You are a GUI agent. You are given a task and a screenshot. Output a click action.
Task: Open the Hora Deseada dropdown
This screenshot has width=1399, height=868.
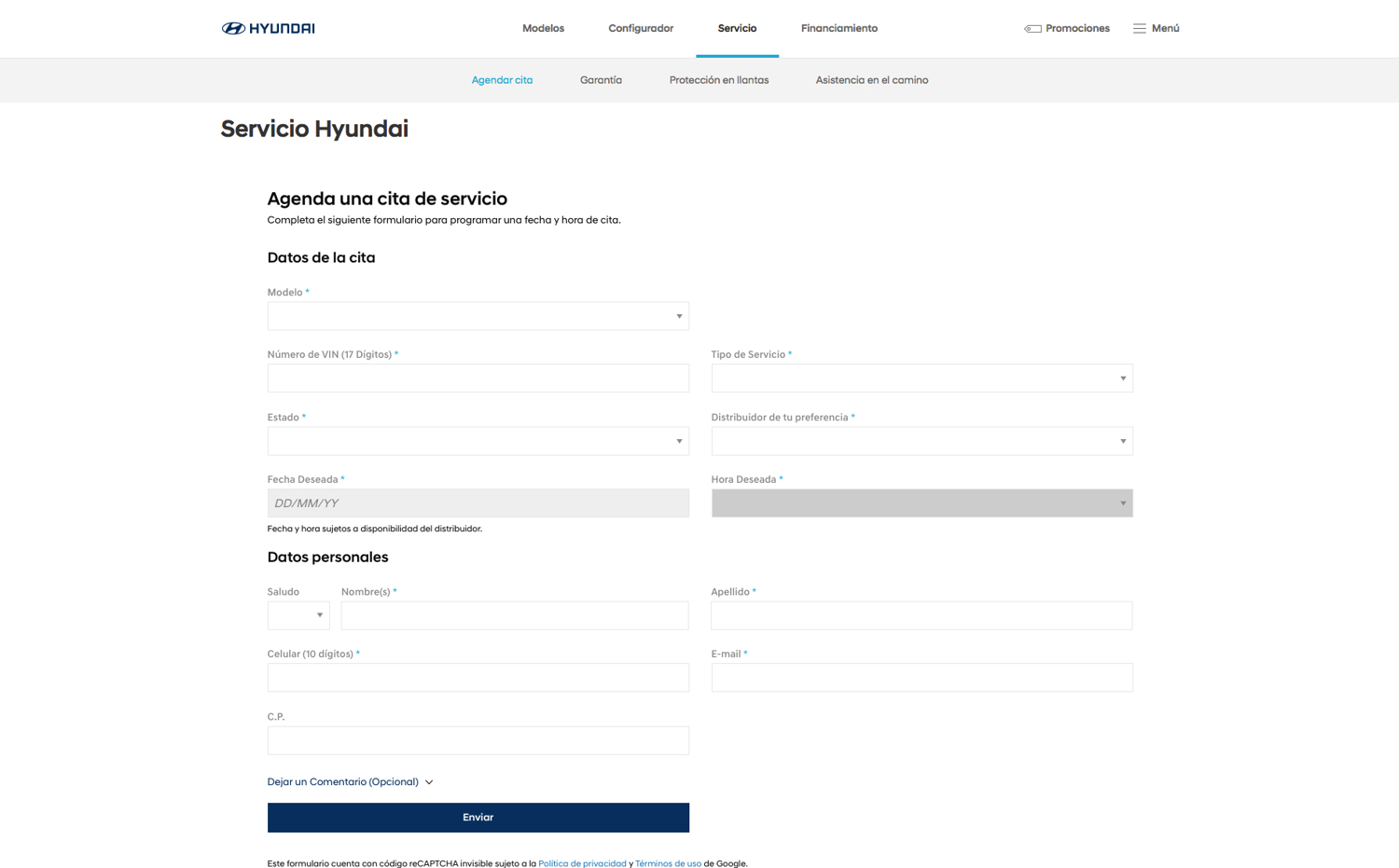(x=921, y=503)
